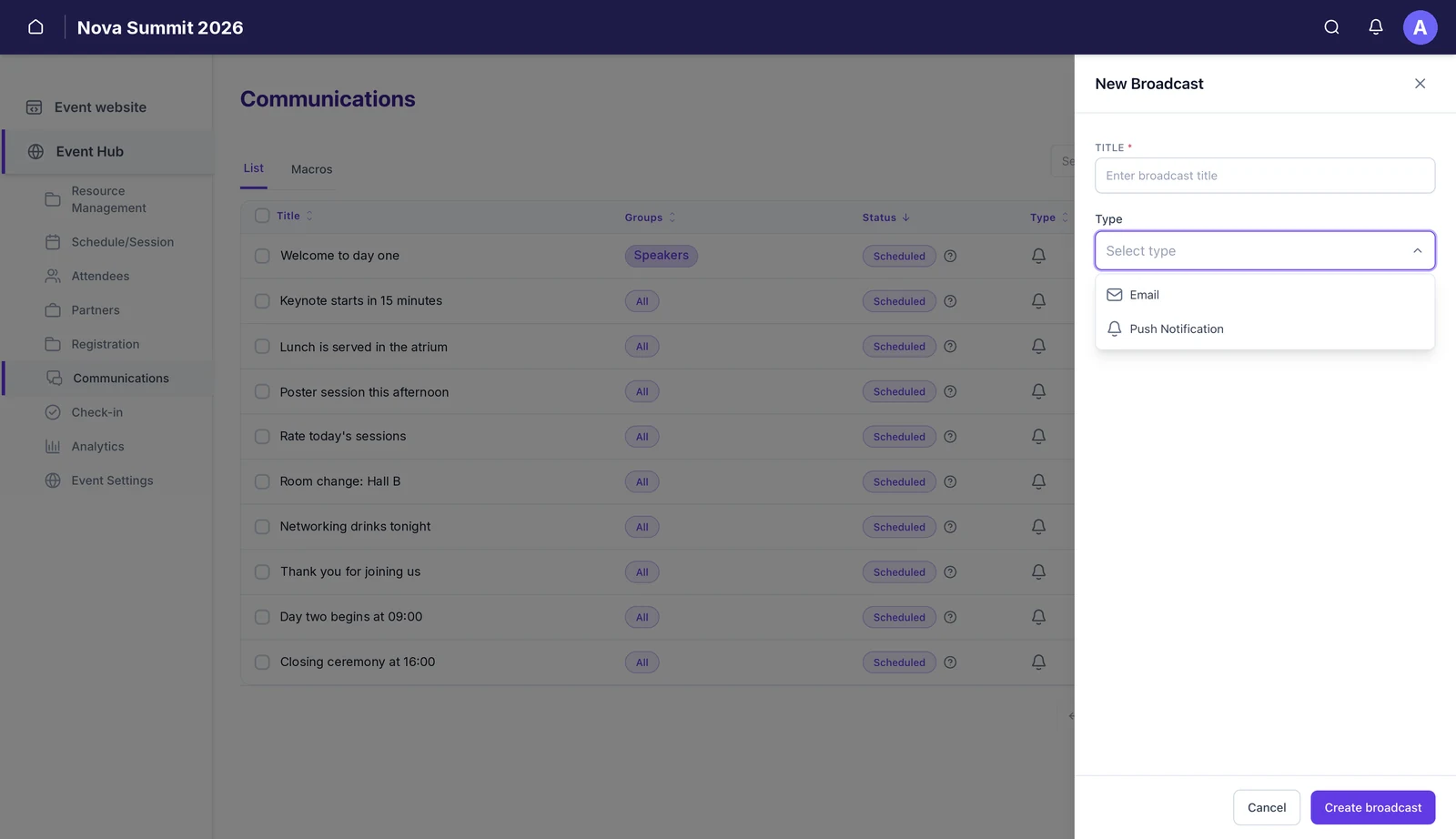Click the Registration folder icon
1456x839 pixels.
coord(53,344)
